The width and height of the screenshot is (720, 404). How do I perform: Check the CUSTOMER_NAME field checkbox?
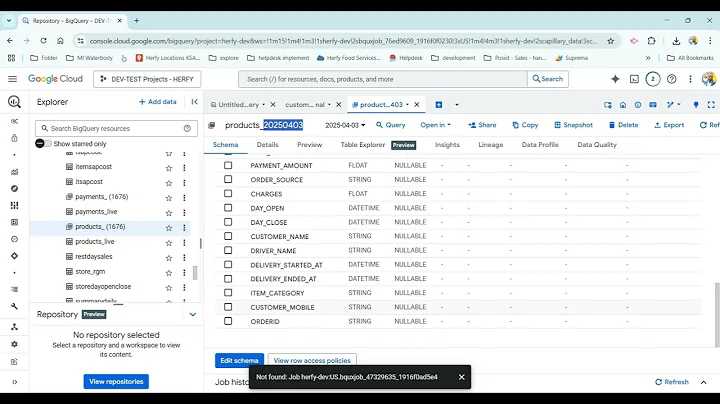[228, 236]
